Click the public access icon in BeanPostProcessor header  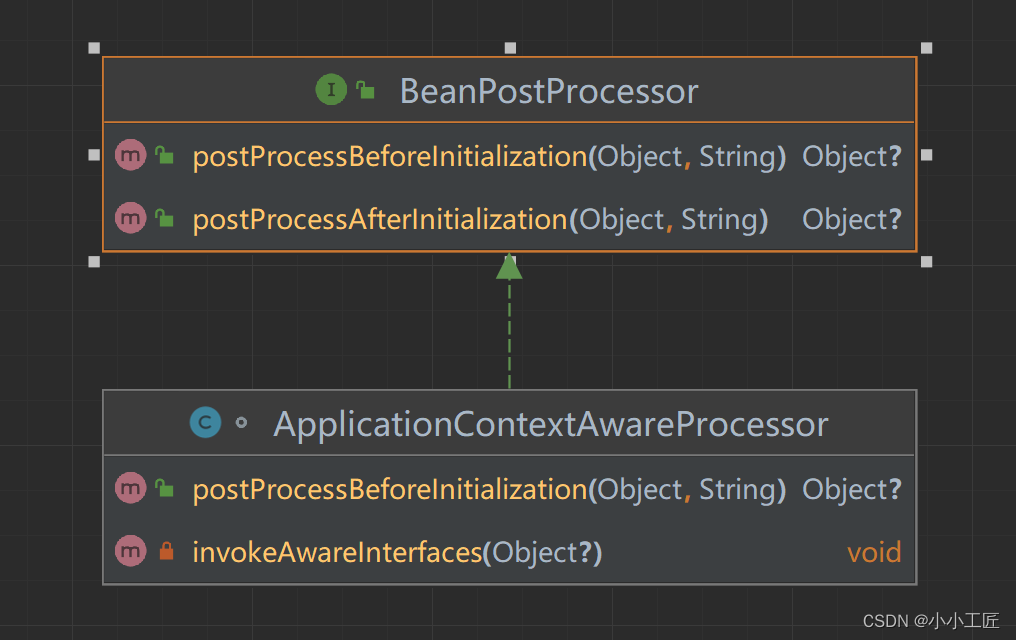[366, 92]
